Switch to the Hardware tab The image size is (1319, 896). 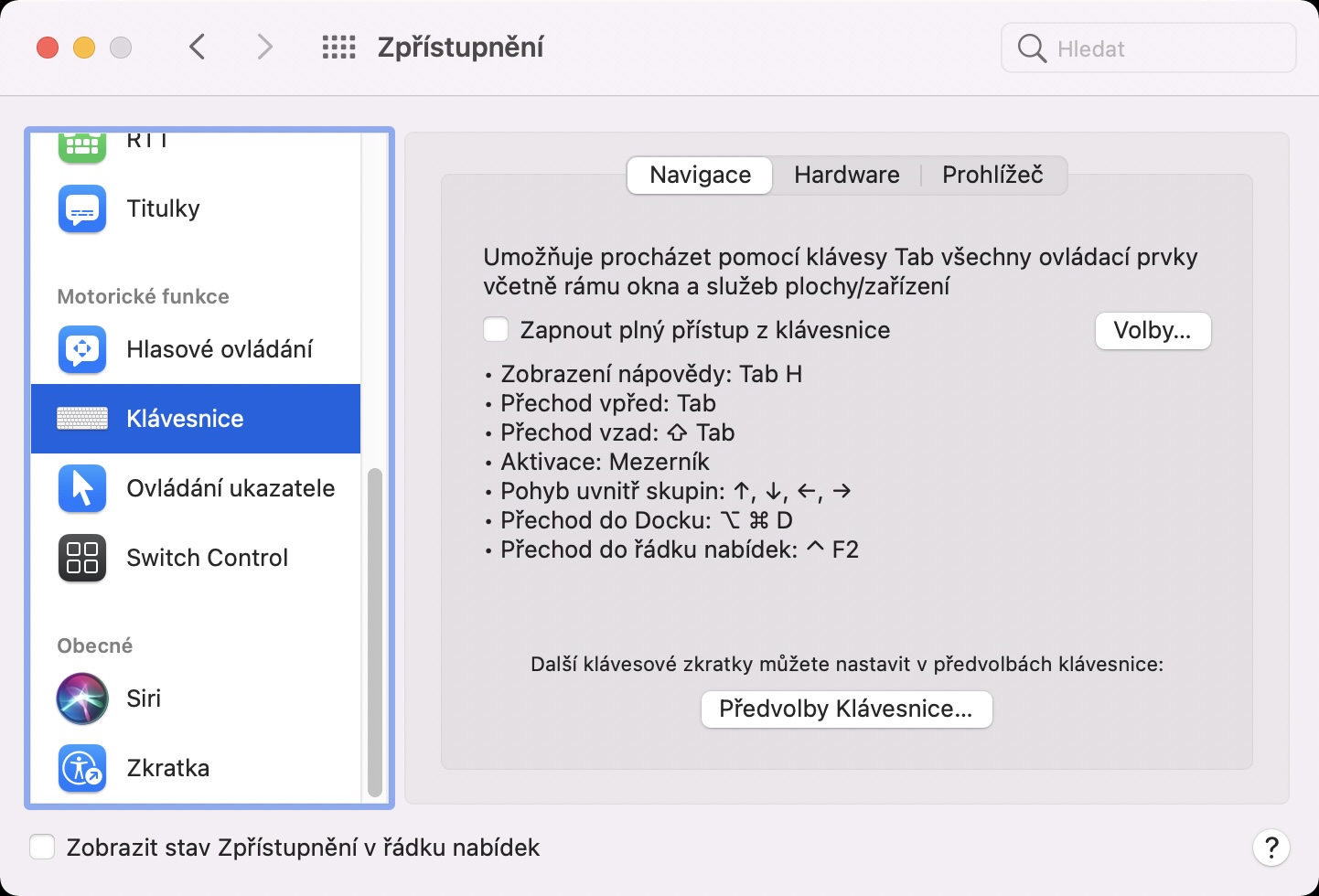[846, 176]
